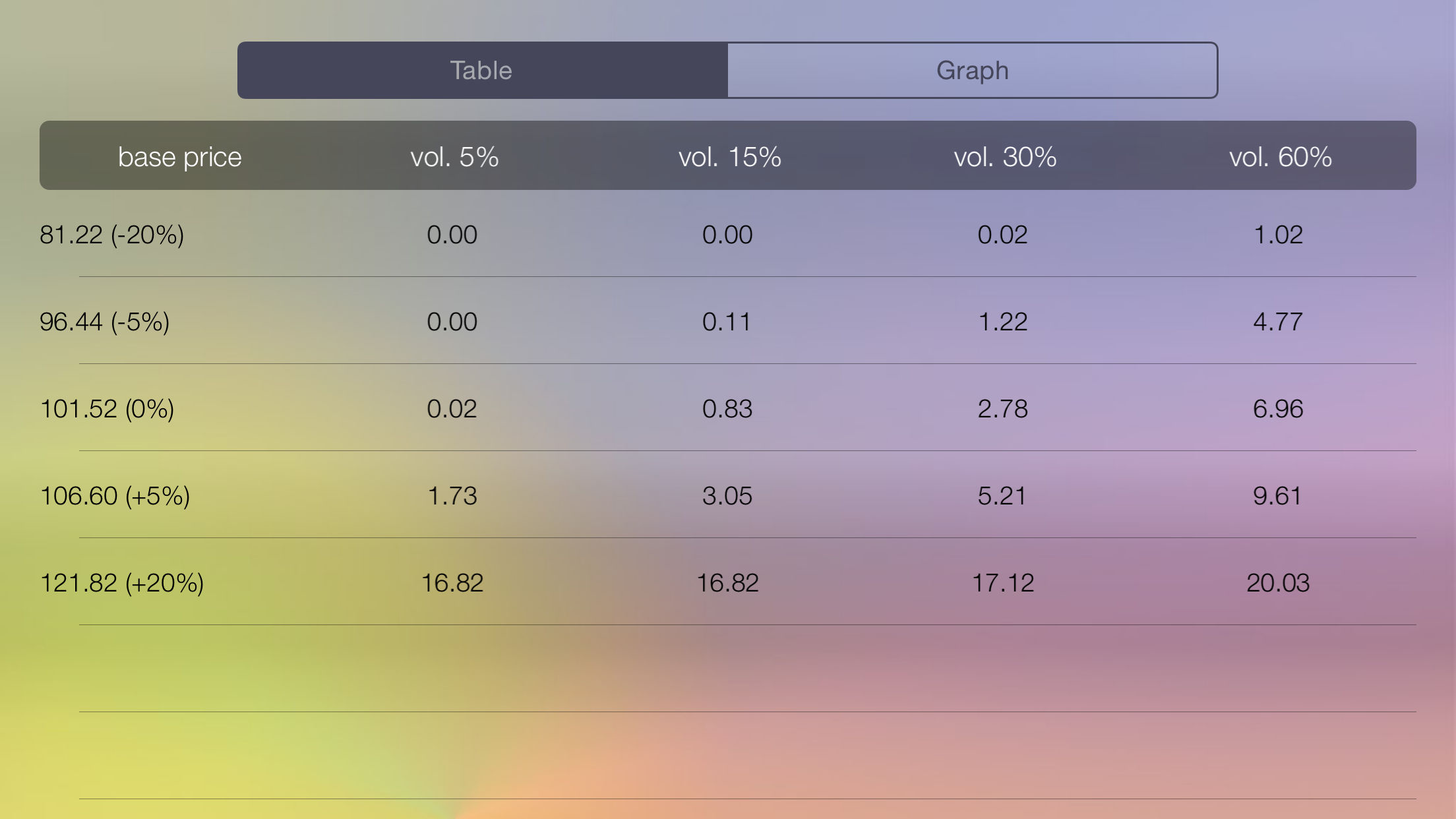Select the 121.82 (+20%) base price row
The image size is (1456, 819).
123,583
